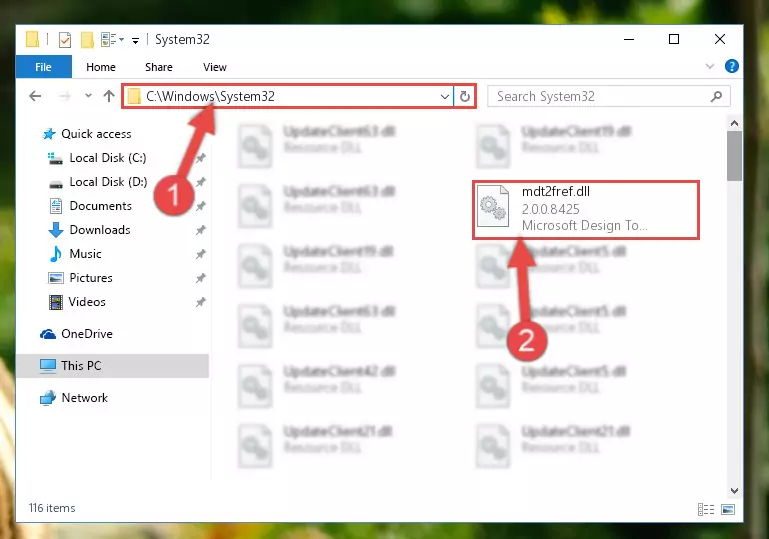Select the mdt2fref.dll file
769x539 pixels.
[586, 209]
